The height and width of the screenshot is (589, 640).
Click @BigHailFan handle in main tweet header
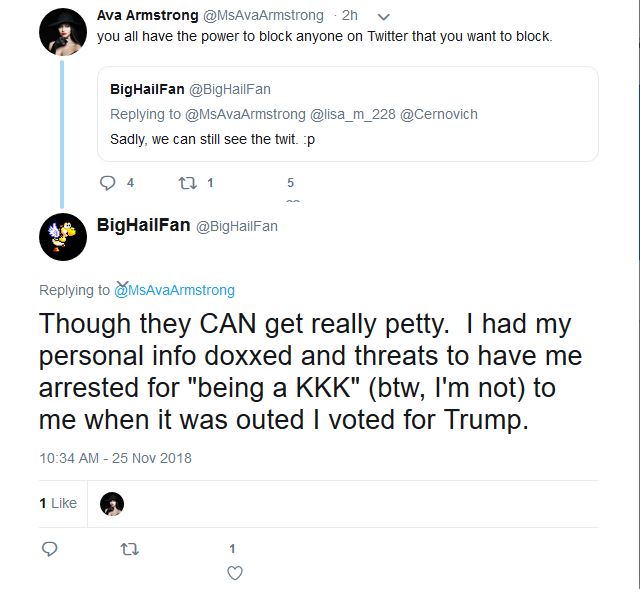click(237, 226)
